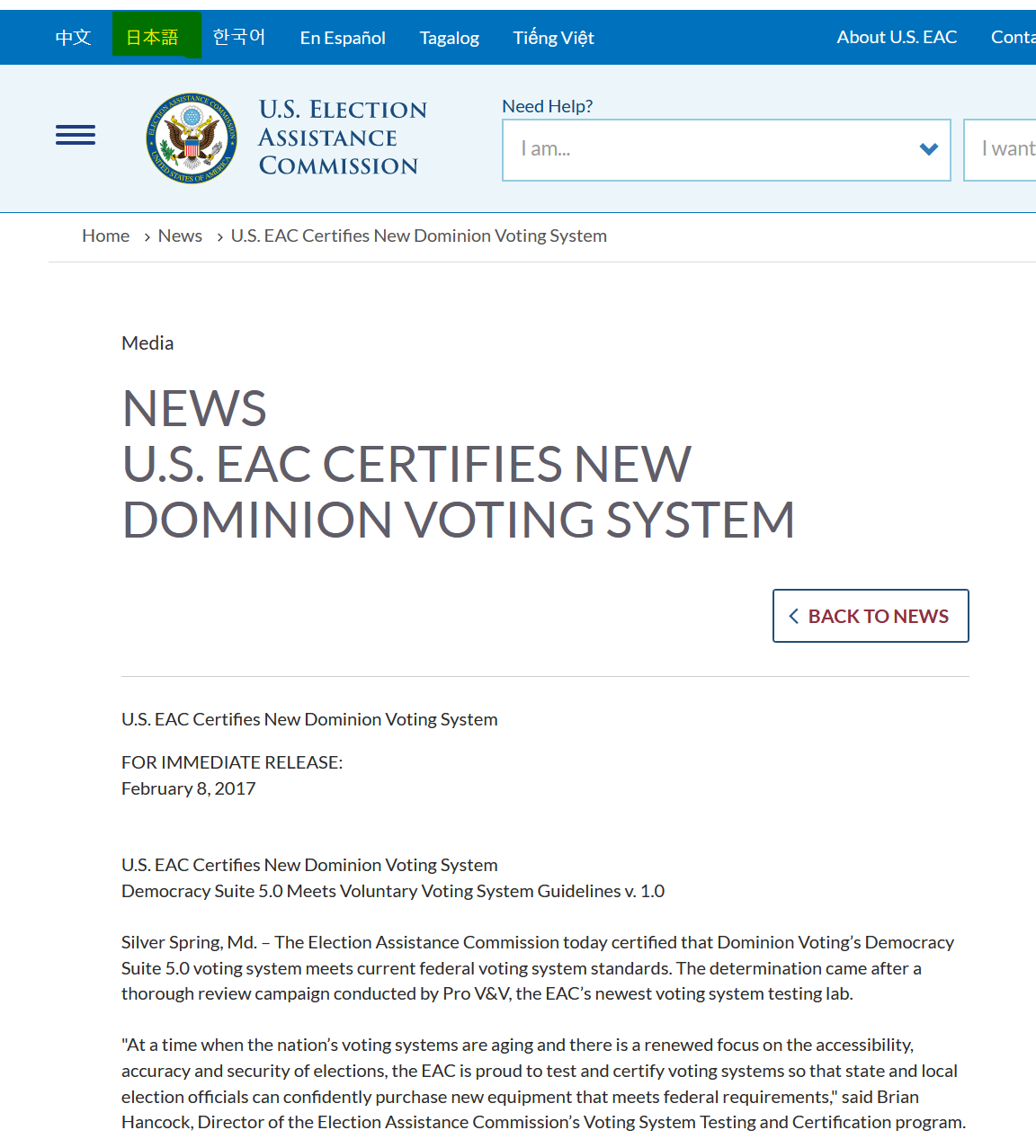Open the hamburger navigation menu
The image size is (1036, 1148).
click(x=76, y=136)
